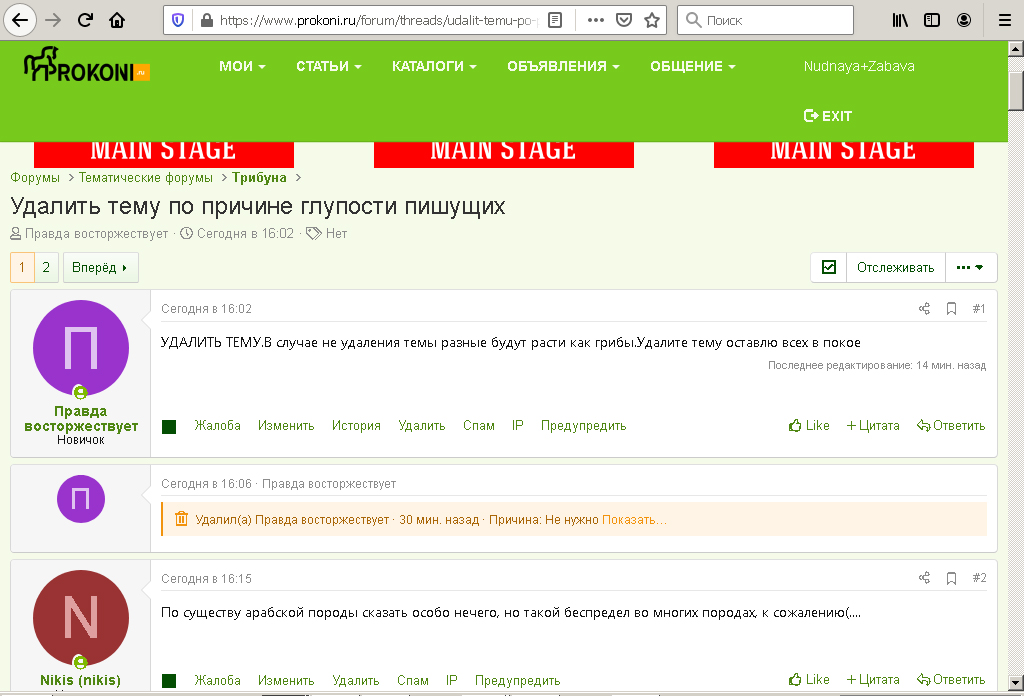Tick the moderation checkbox on the first post
The image size is (1024, 696).
(x=167, y=425)
